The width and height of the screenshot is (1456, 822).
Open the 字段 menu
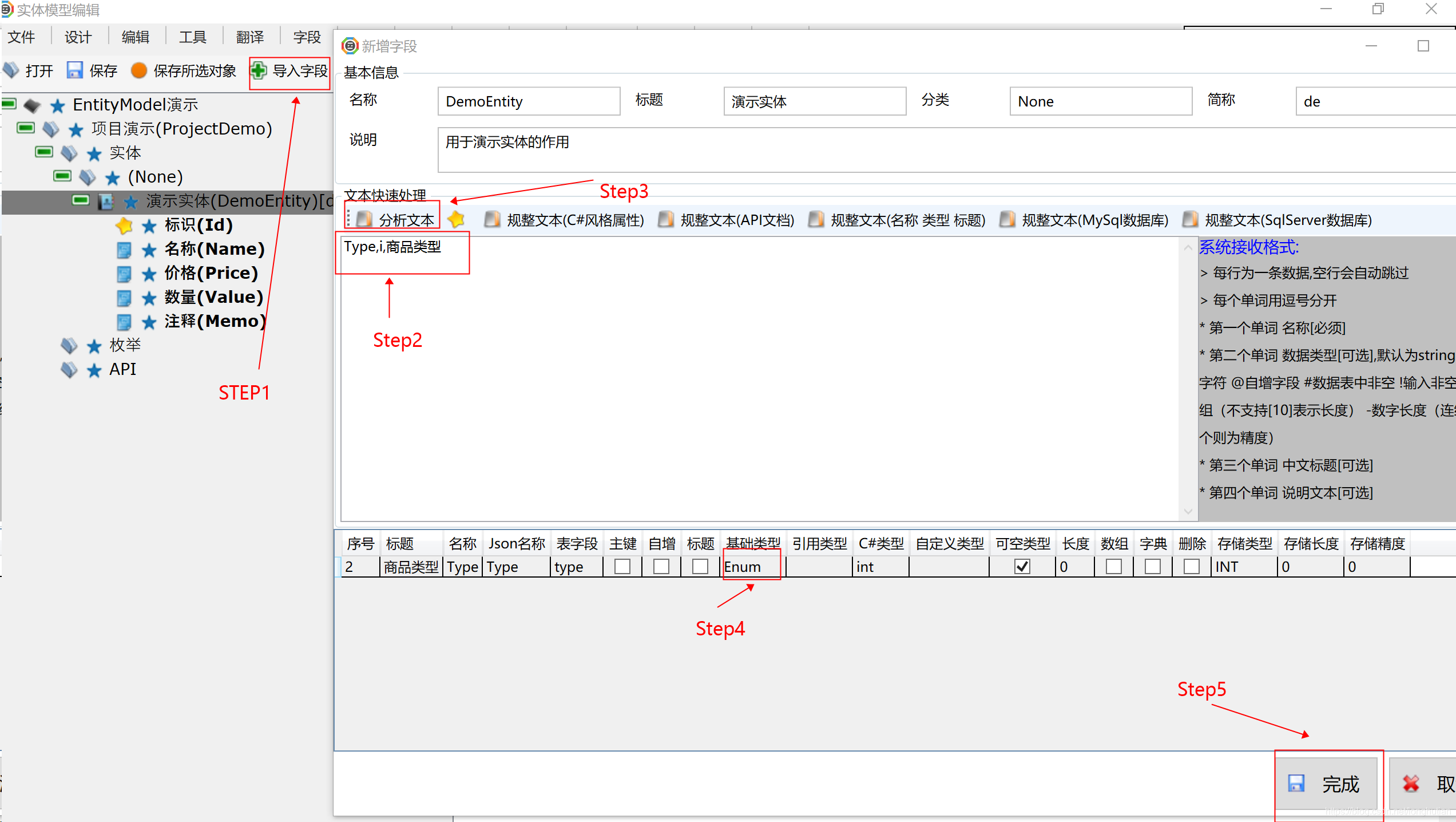(307, 37)
